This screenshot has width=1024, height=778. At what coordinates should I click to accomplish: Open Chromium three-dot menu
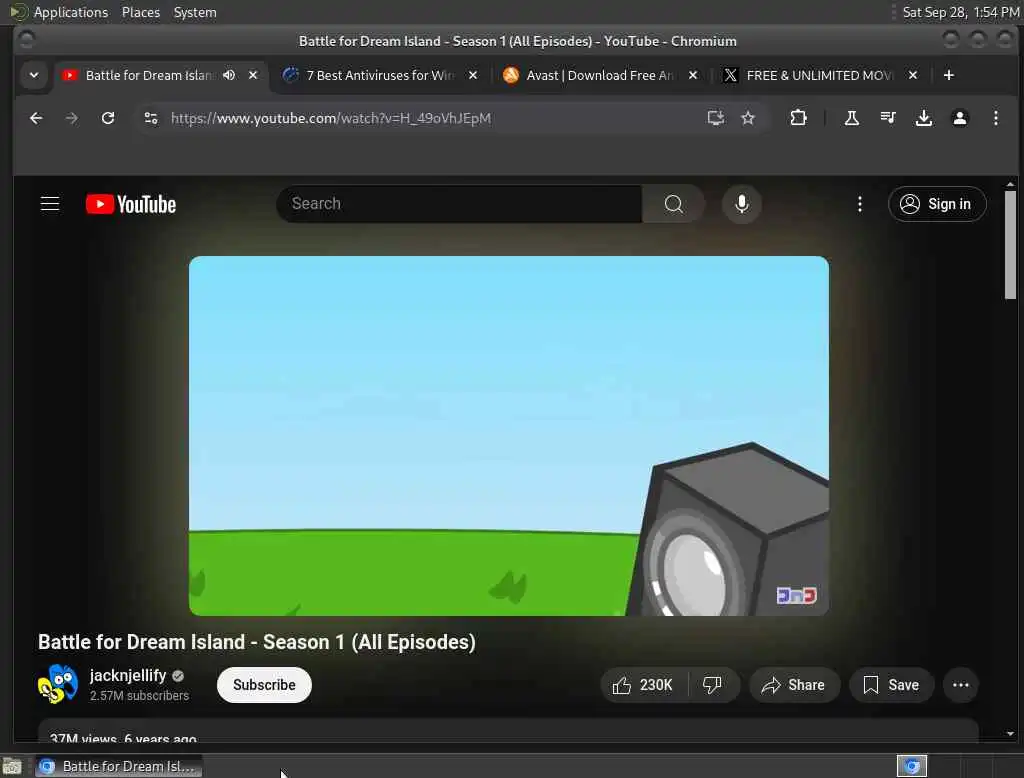[995, 118]
